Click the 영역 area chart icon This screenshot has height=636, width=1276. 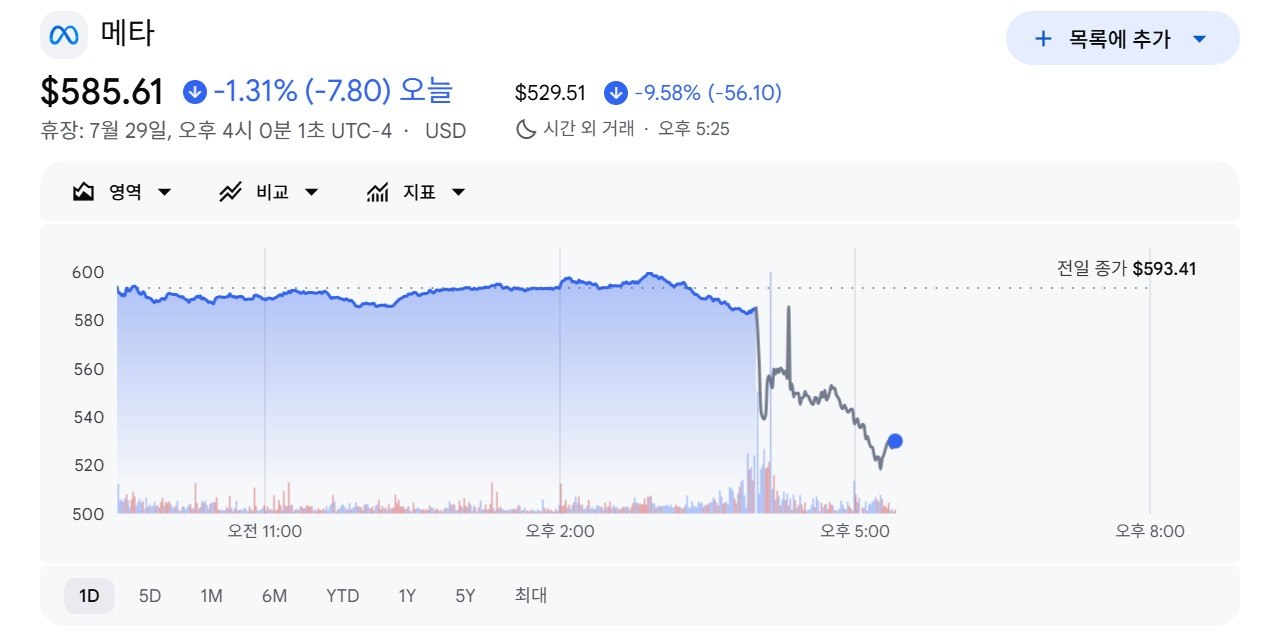(x=84, y=192)
